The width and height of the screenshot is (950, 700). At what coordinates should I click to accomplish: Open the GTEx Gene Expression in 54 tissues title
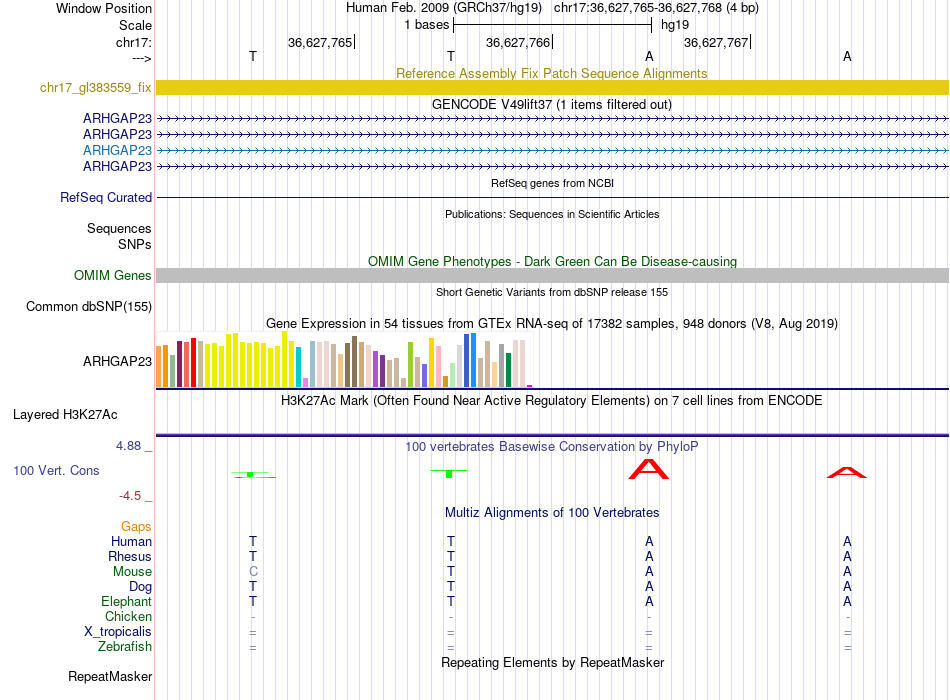point(552,324)
